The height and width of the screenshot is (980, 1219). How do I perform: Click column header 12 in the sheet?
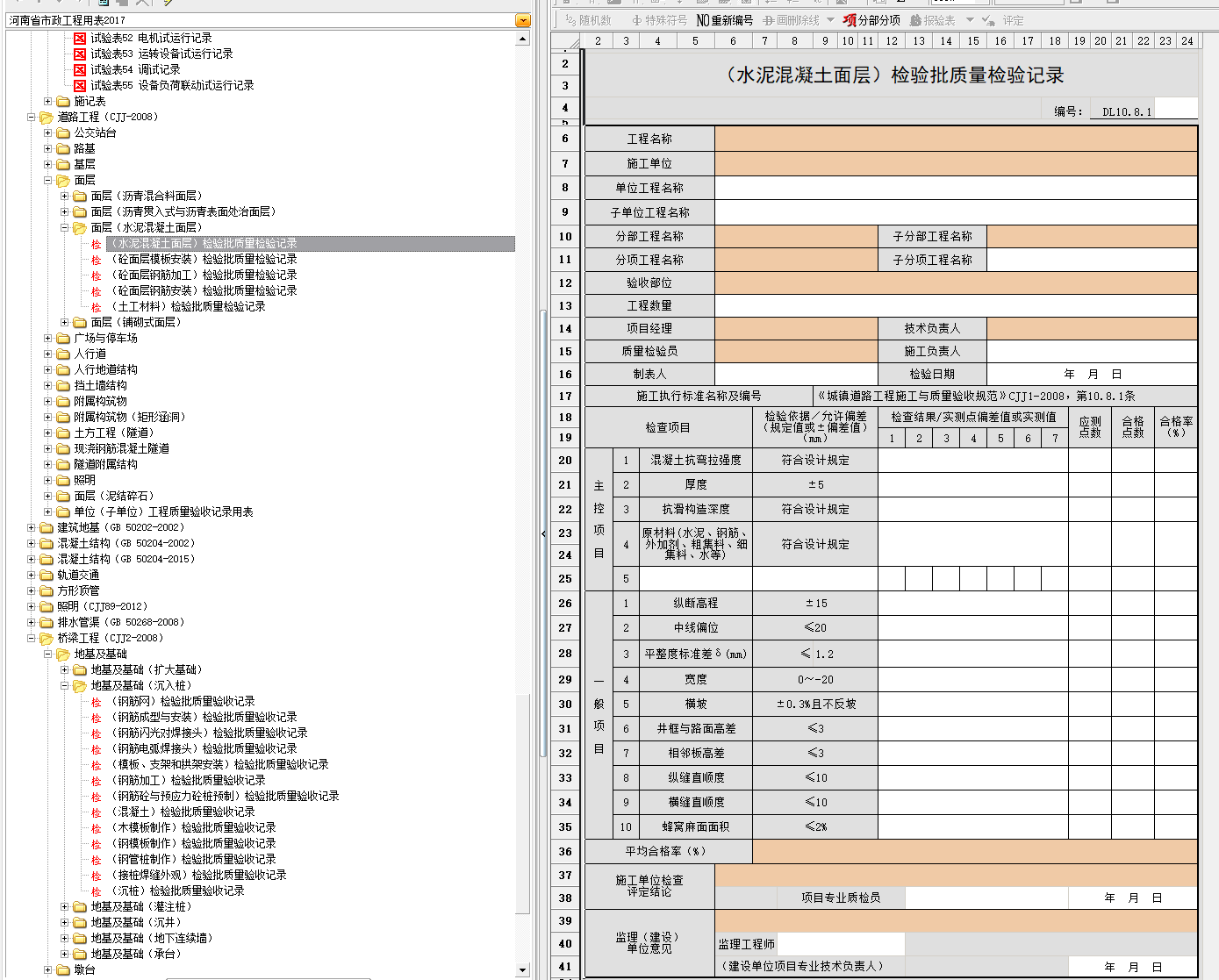click(892, 40)
